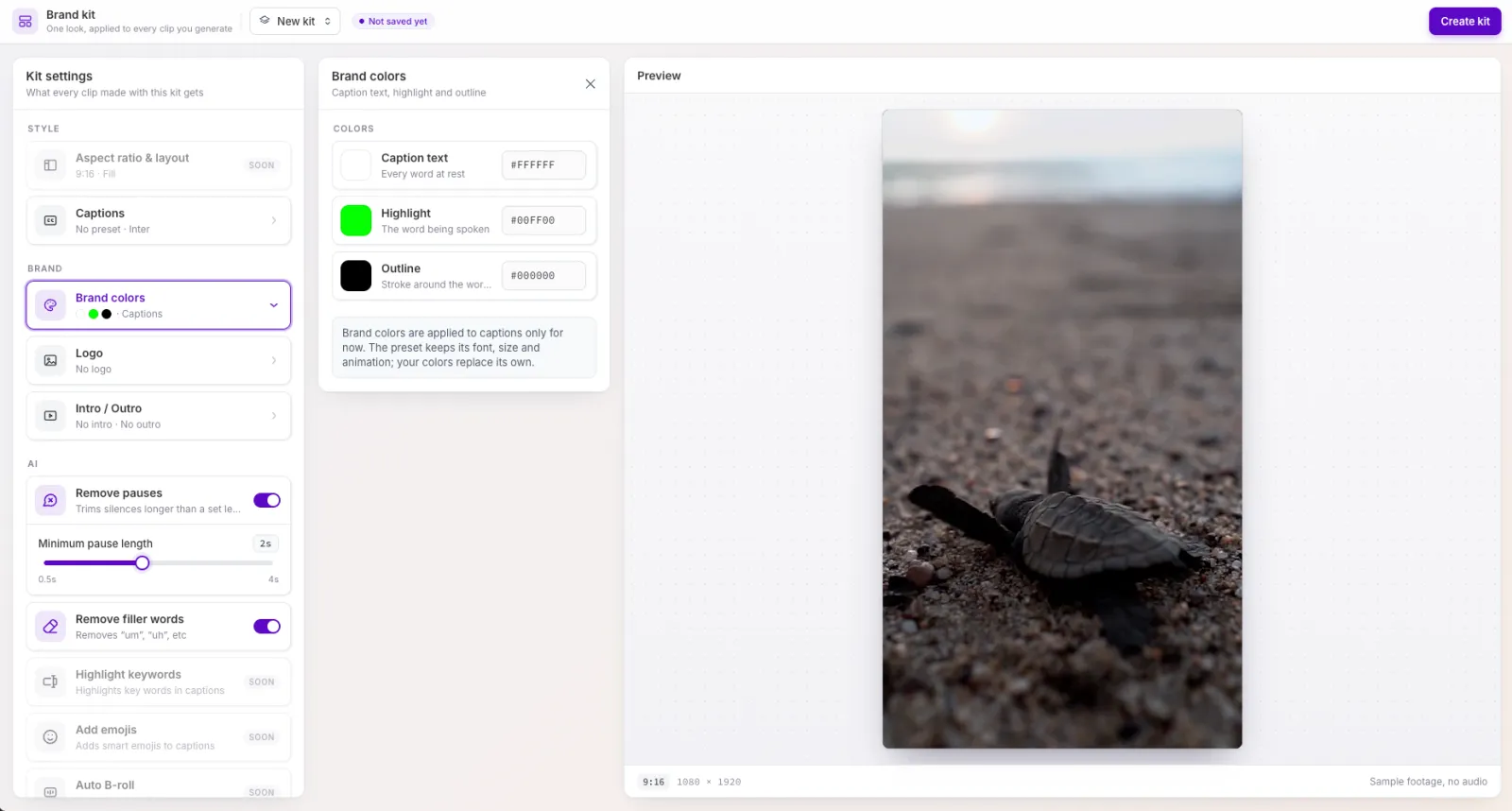Screen dimensions: 1512x811
Task: Click the Aspect ratio & layout icon
Action: [x=50, y=165]
